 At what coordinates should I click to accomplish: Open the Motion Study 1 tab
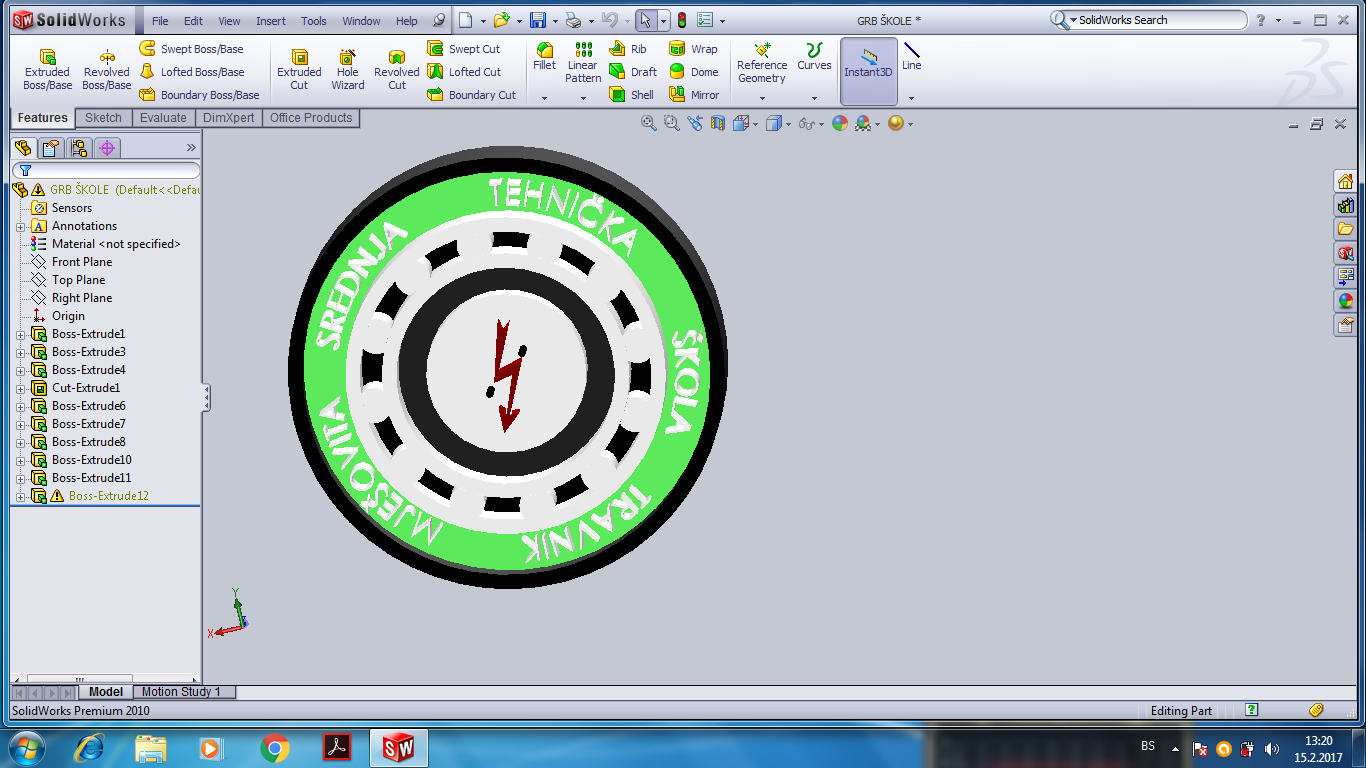tap(180, 692)
